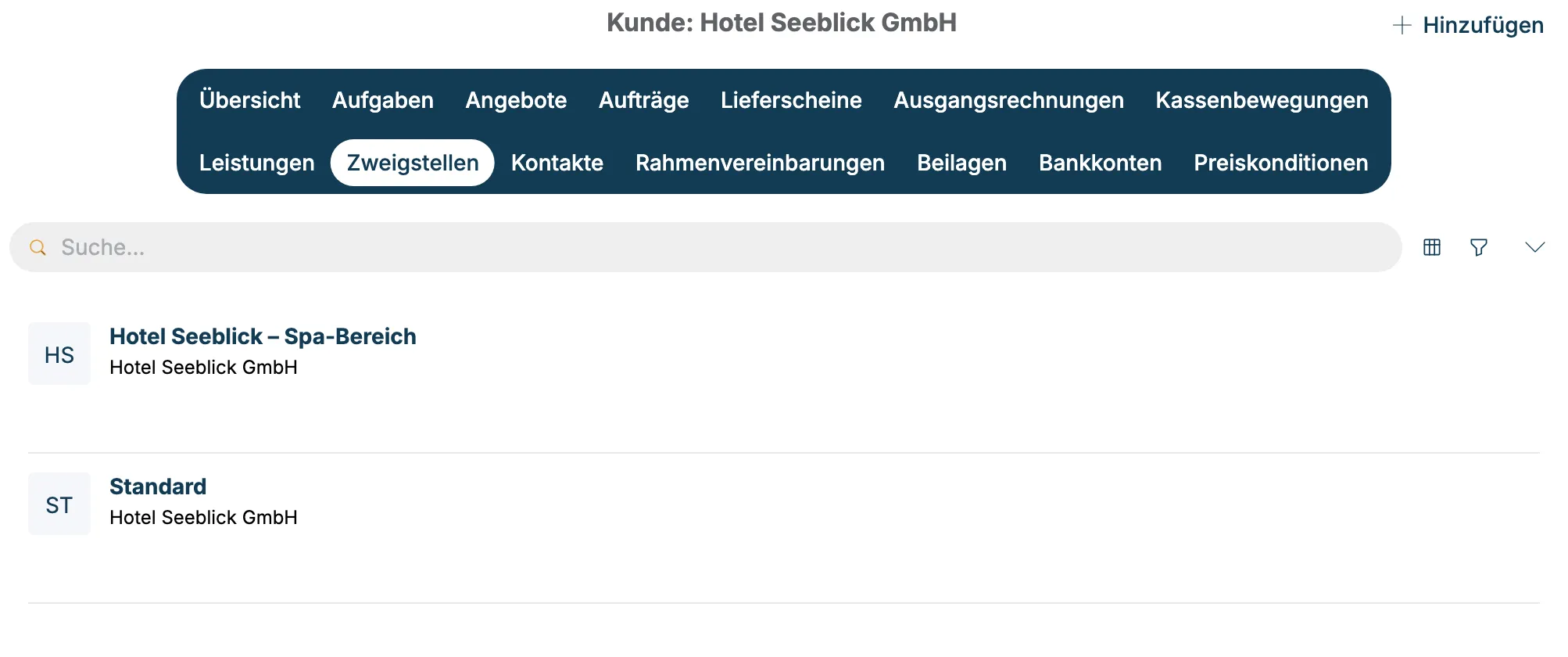Click the plus icon beside Hinzufügen
Viewport: 1568px width, 657px height.
[x=1402, y=25]
